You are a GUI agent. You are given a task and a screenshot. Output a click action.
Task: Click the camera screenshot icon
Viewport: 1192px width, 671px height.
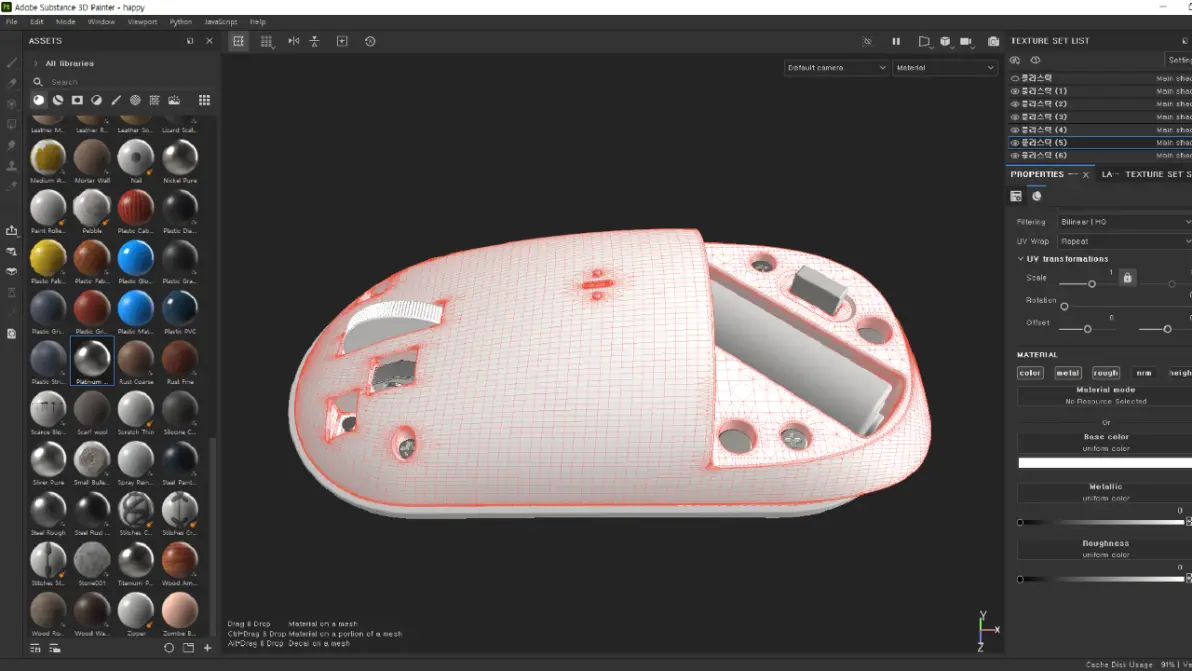(993, 41)
